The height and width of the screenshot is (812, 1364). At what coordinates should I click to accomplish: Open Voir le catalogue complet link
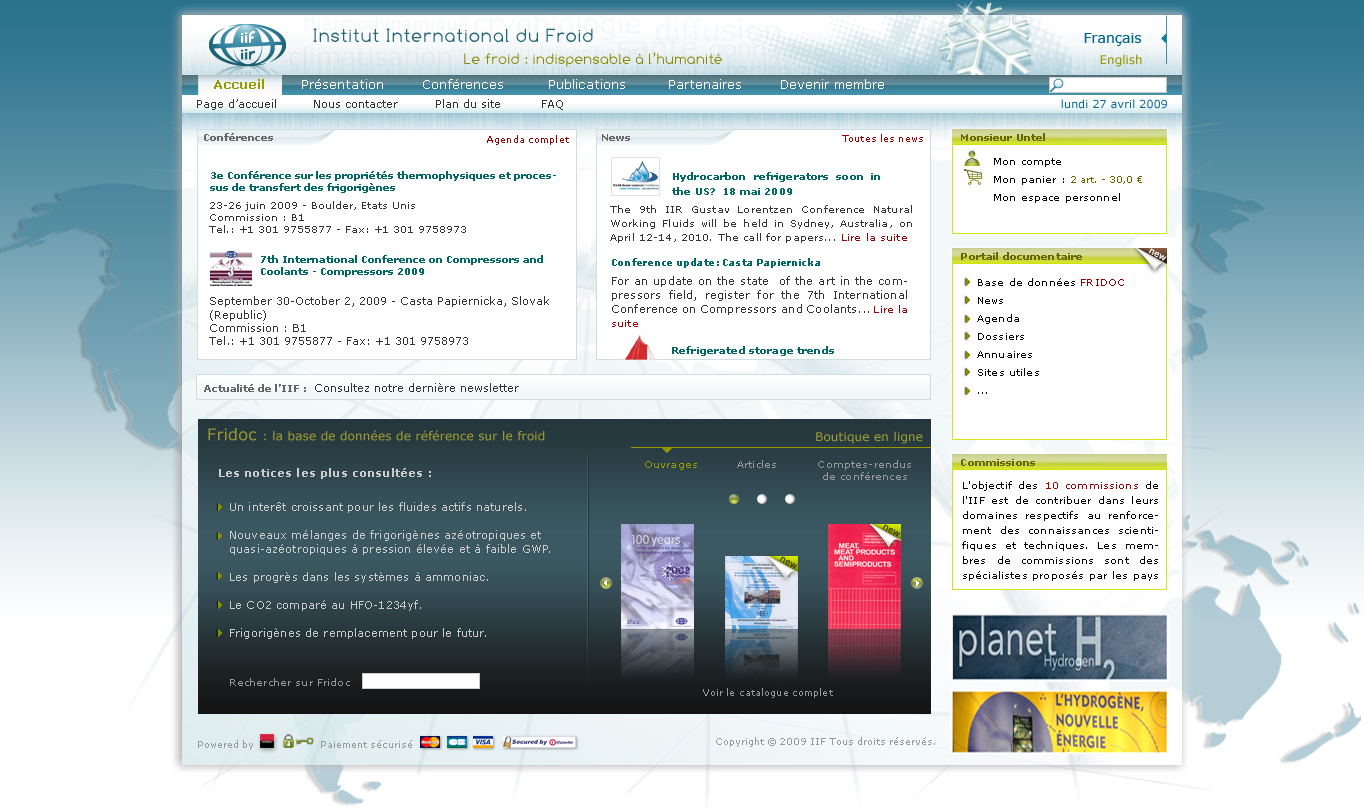(768, 693)
